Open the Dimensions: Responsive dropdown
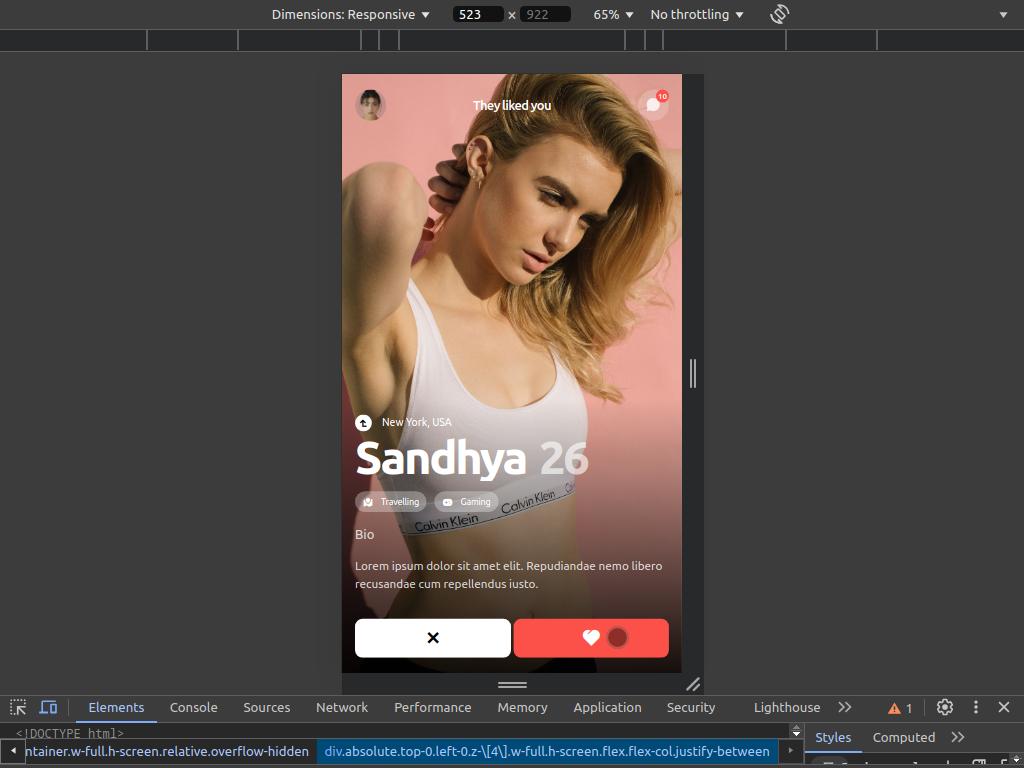This screenshot has height=768, width=1024. pyautogui.click(x=350, y=14)
